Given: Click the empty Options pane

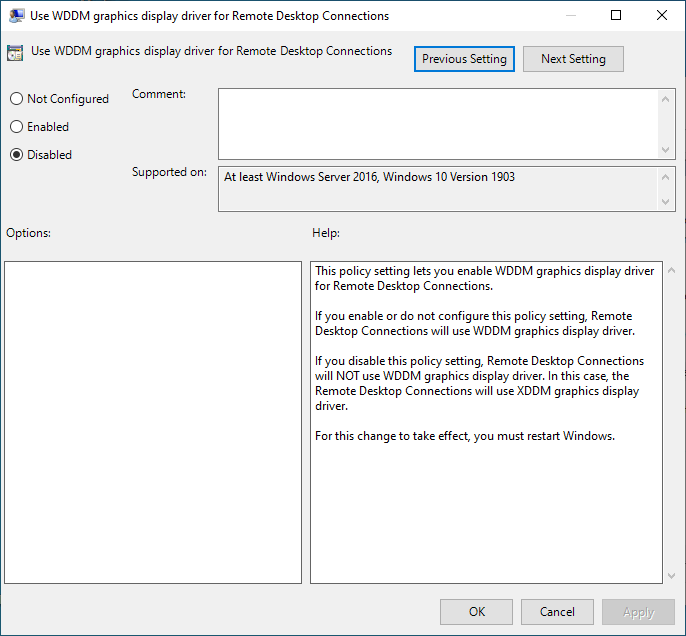Looking at the screenshot, I should click(153, 422).
